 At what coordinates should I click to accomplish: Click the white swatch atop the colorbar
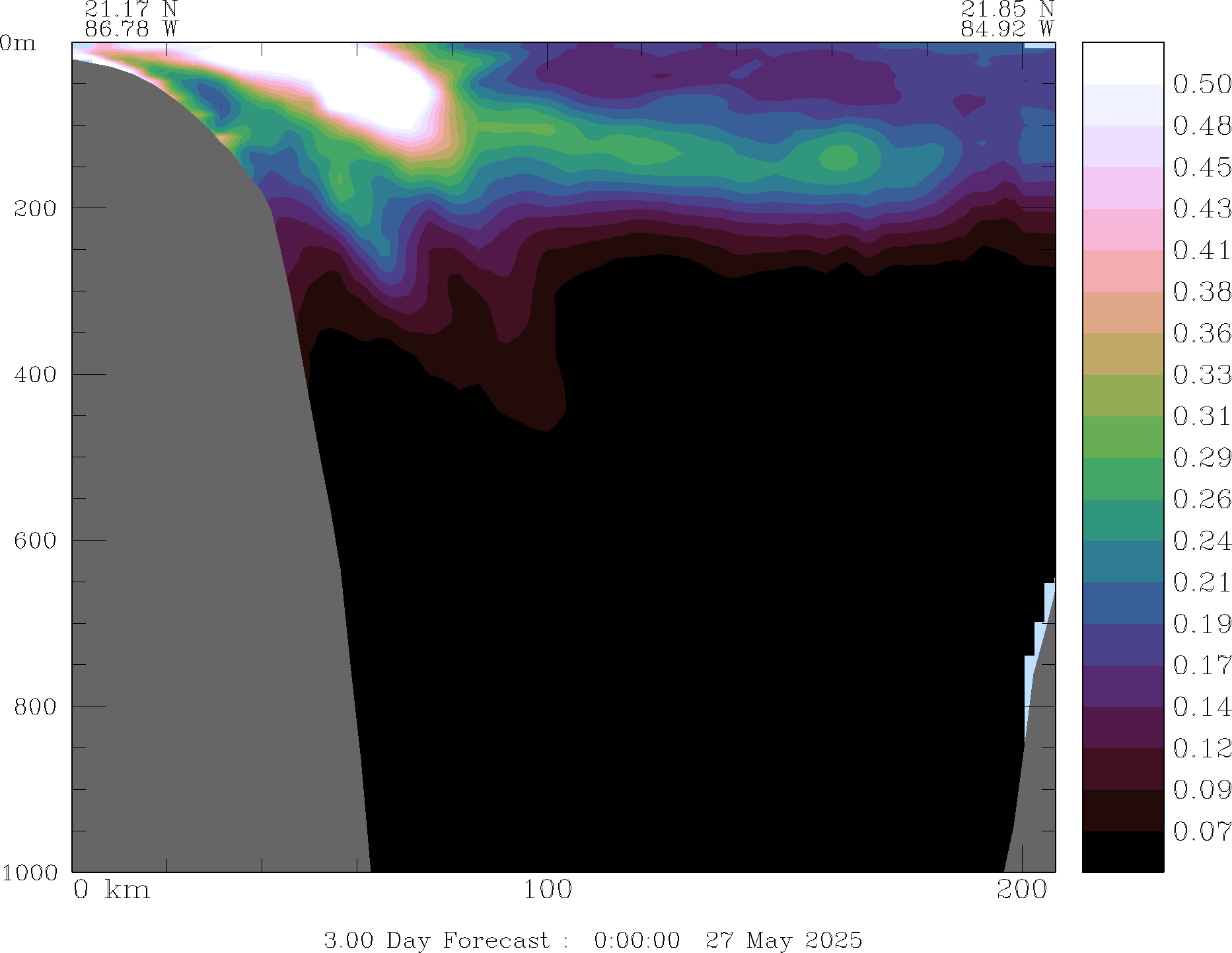(1122, 63)
